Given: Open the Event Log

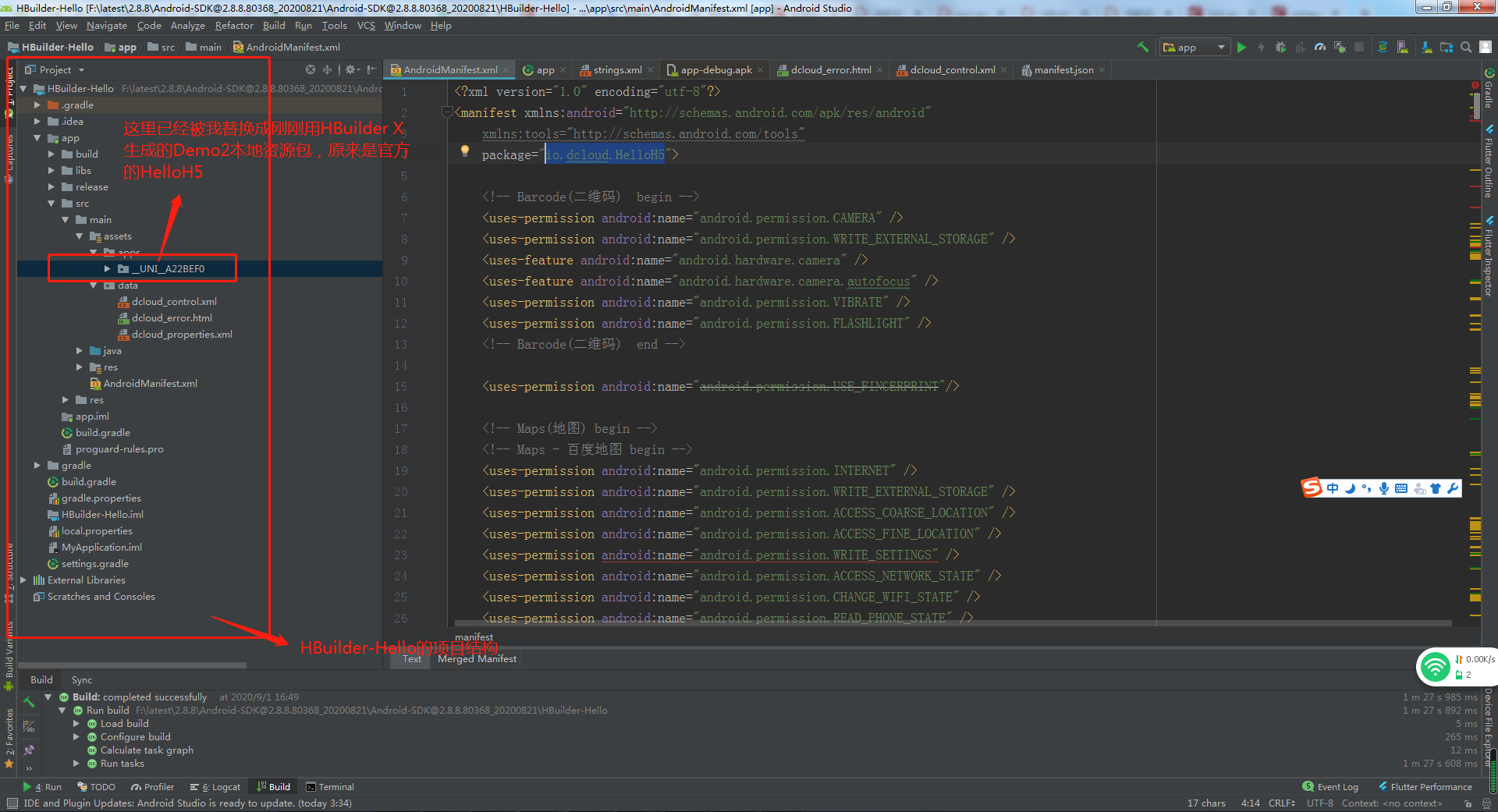Looking at the screenshot, I should (x=1330, y=787).
